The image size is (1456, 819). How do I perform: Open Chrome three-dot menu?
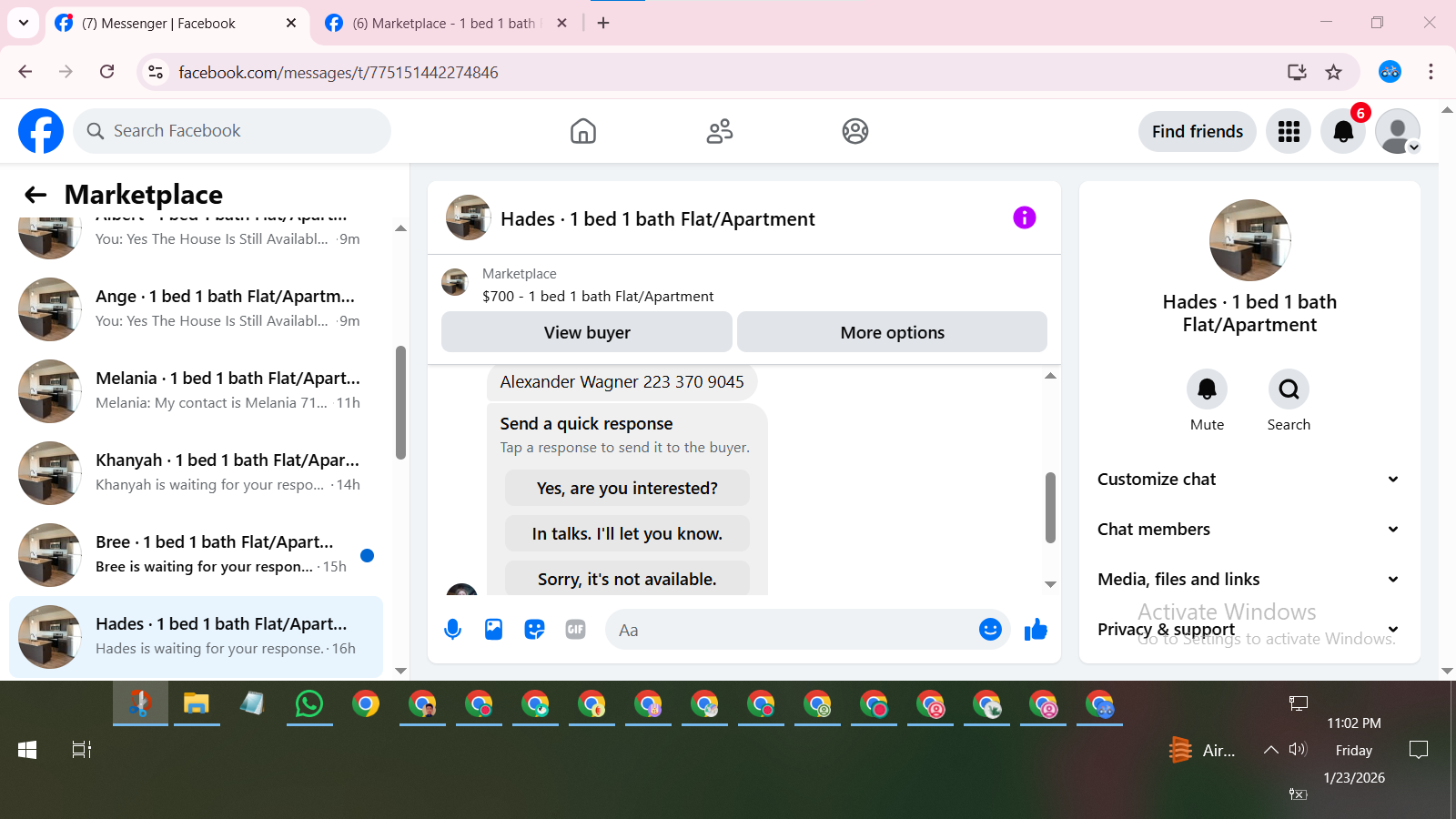click(1431, 72)
